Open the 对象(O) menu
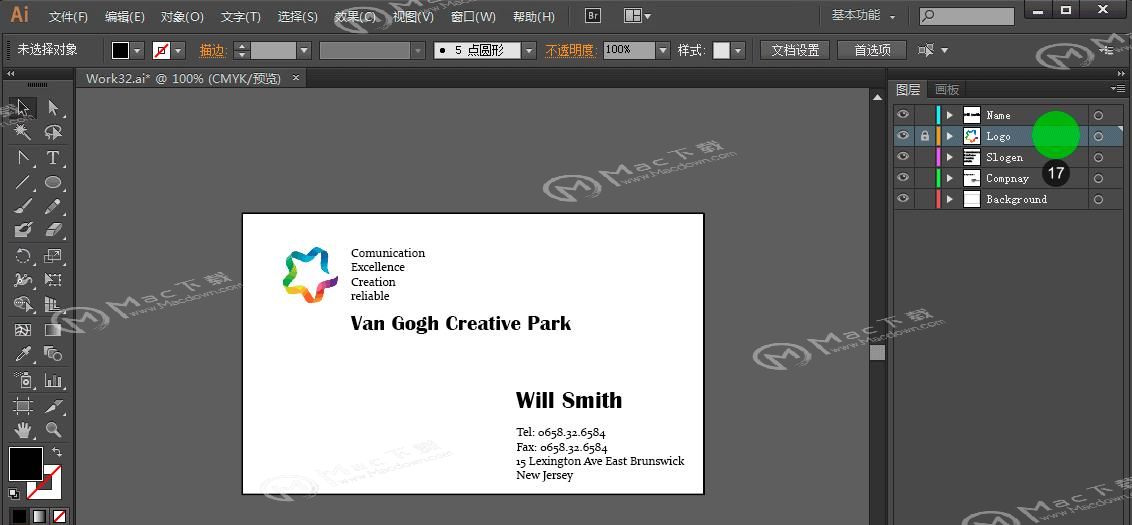 tap(182, 16)
